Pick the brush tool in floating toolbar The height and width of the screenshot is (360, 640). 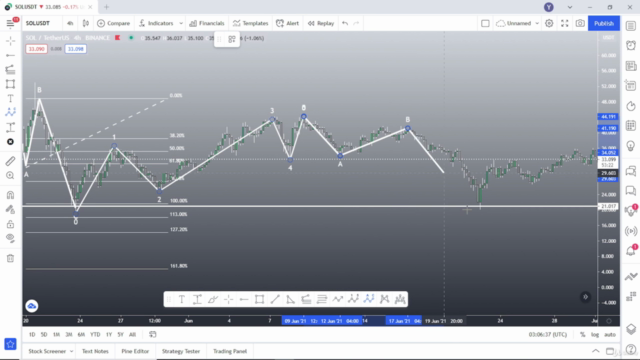click(213, 299)
